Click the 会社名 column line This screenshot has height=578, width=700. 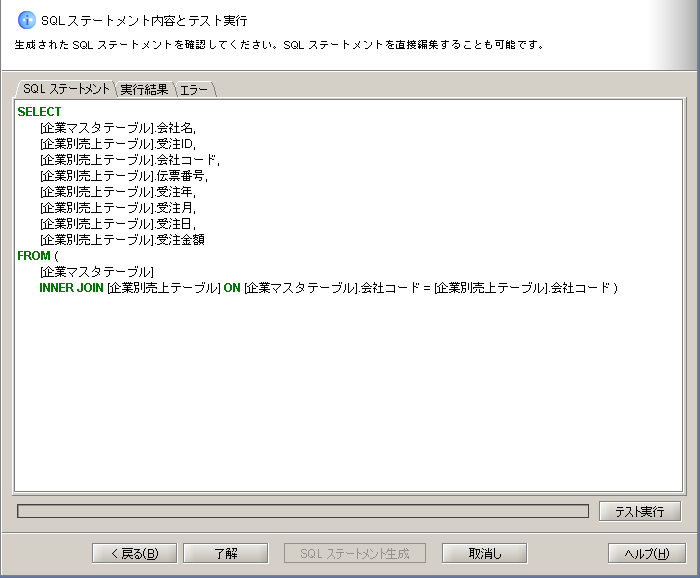118,128
